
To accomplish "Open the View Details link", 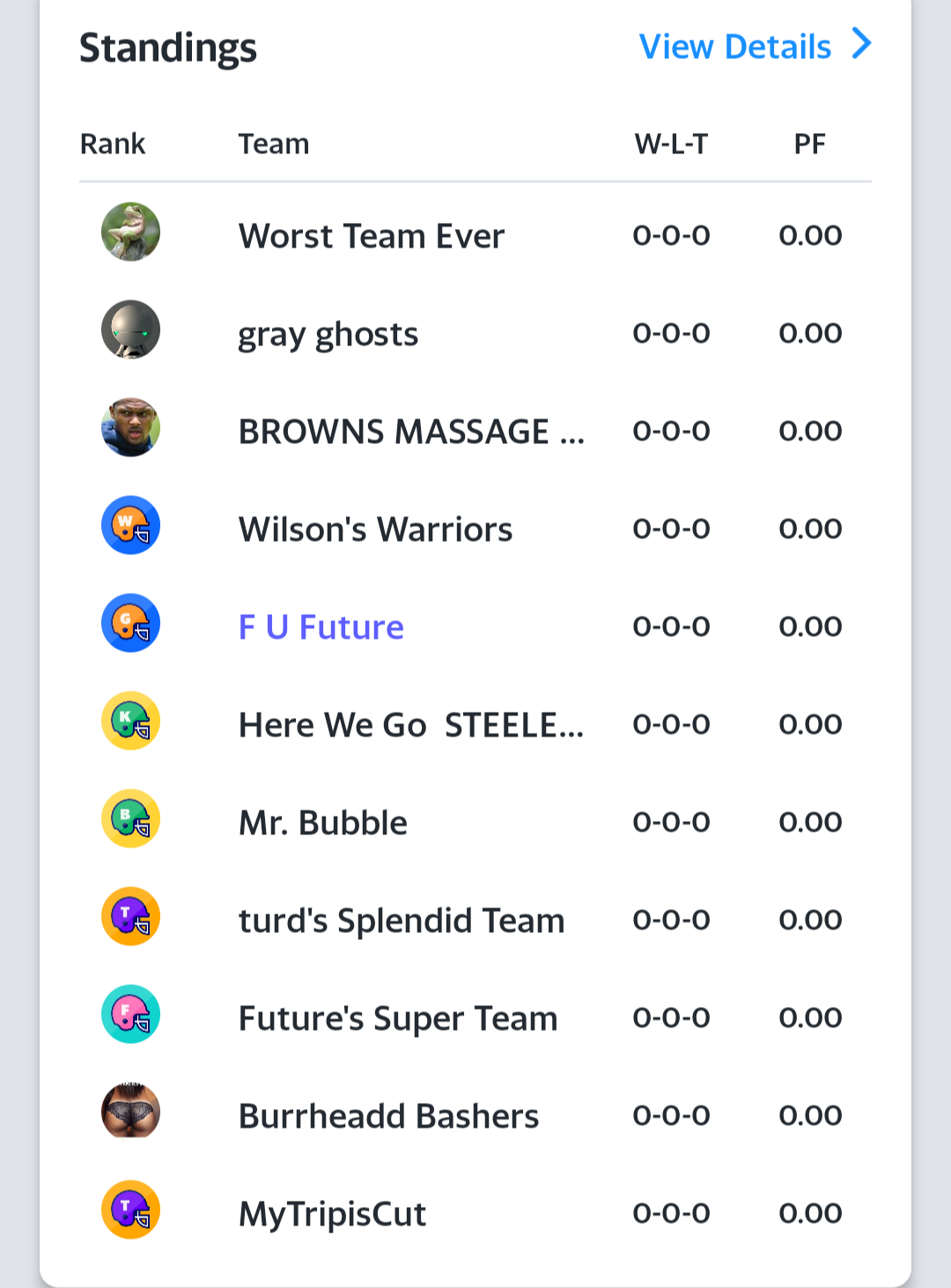I will pyautogui.click(x=734, y=47).
